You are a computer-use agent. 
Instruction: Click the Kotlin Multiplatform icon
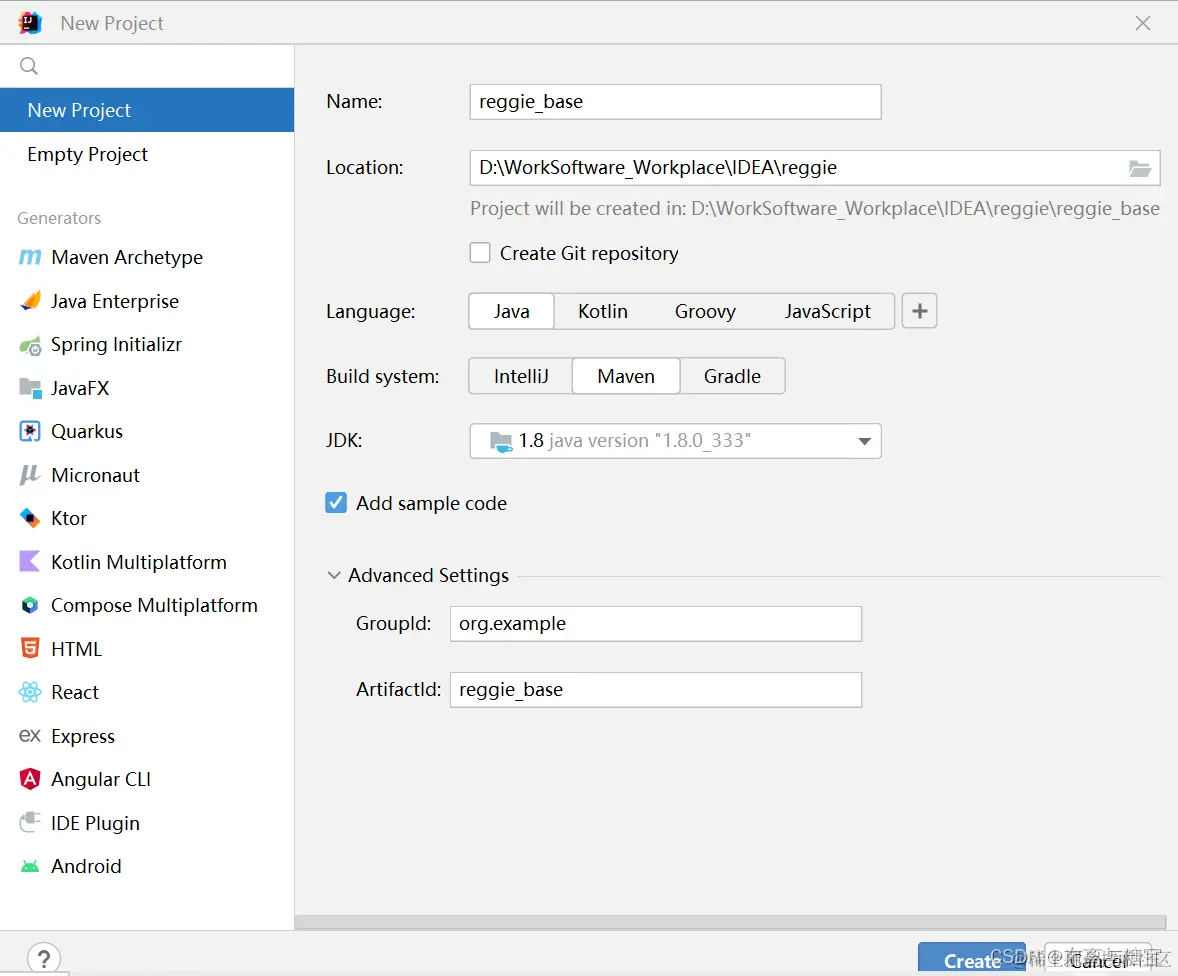(x=30, y=562)
